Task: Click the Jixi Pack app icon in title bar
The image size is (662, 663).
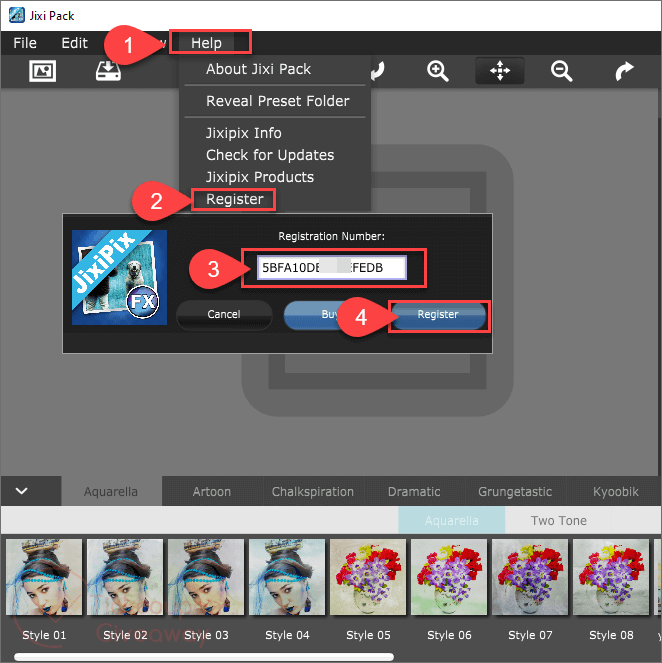Action: 16,15
